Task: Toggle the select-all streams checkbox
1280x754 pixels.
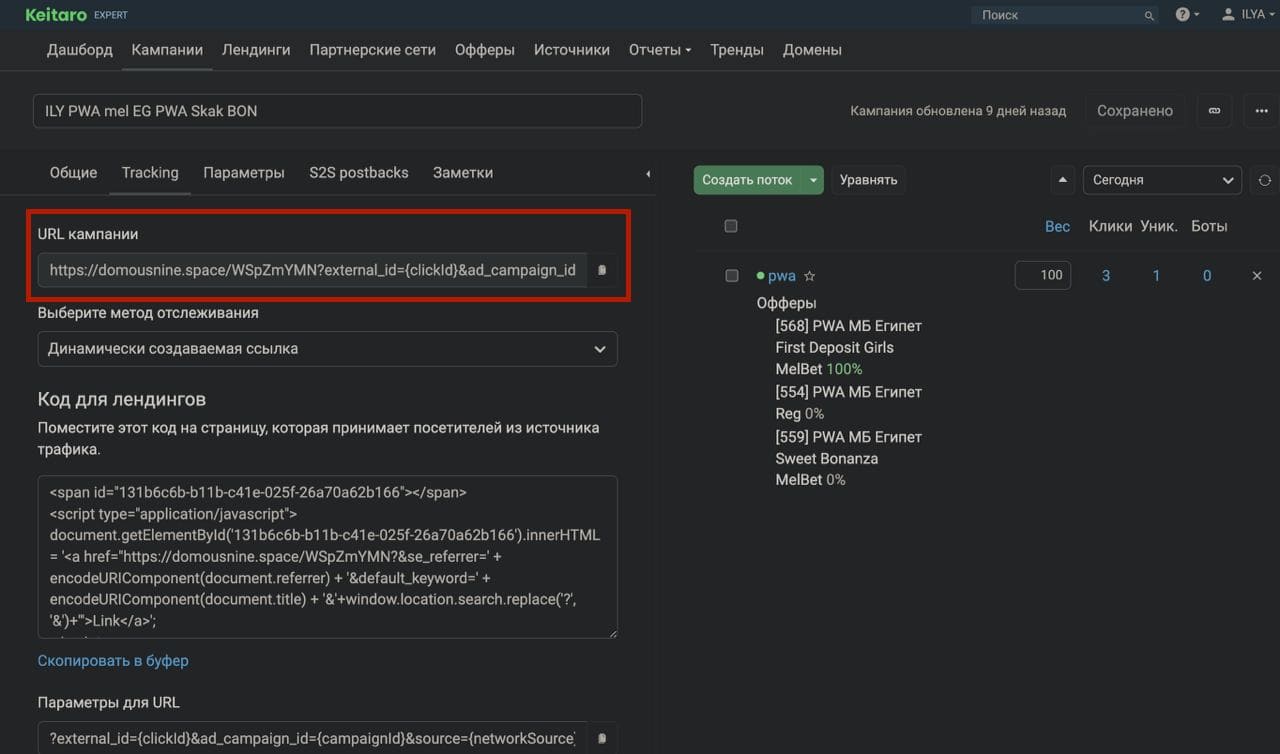Action: pyautogui.click(x=731, y=226)
